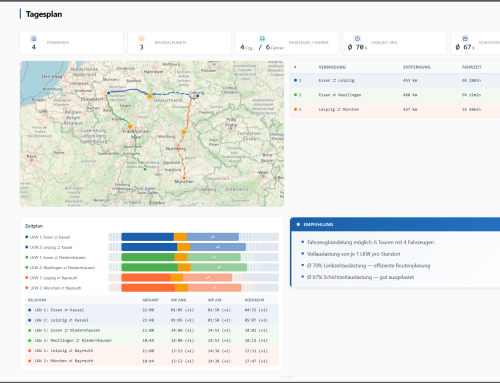The height and width of the screenshot is (383, 500).
Task: Click the VERBINDUNG column header
Action: tap(332, 67)
